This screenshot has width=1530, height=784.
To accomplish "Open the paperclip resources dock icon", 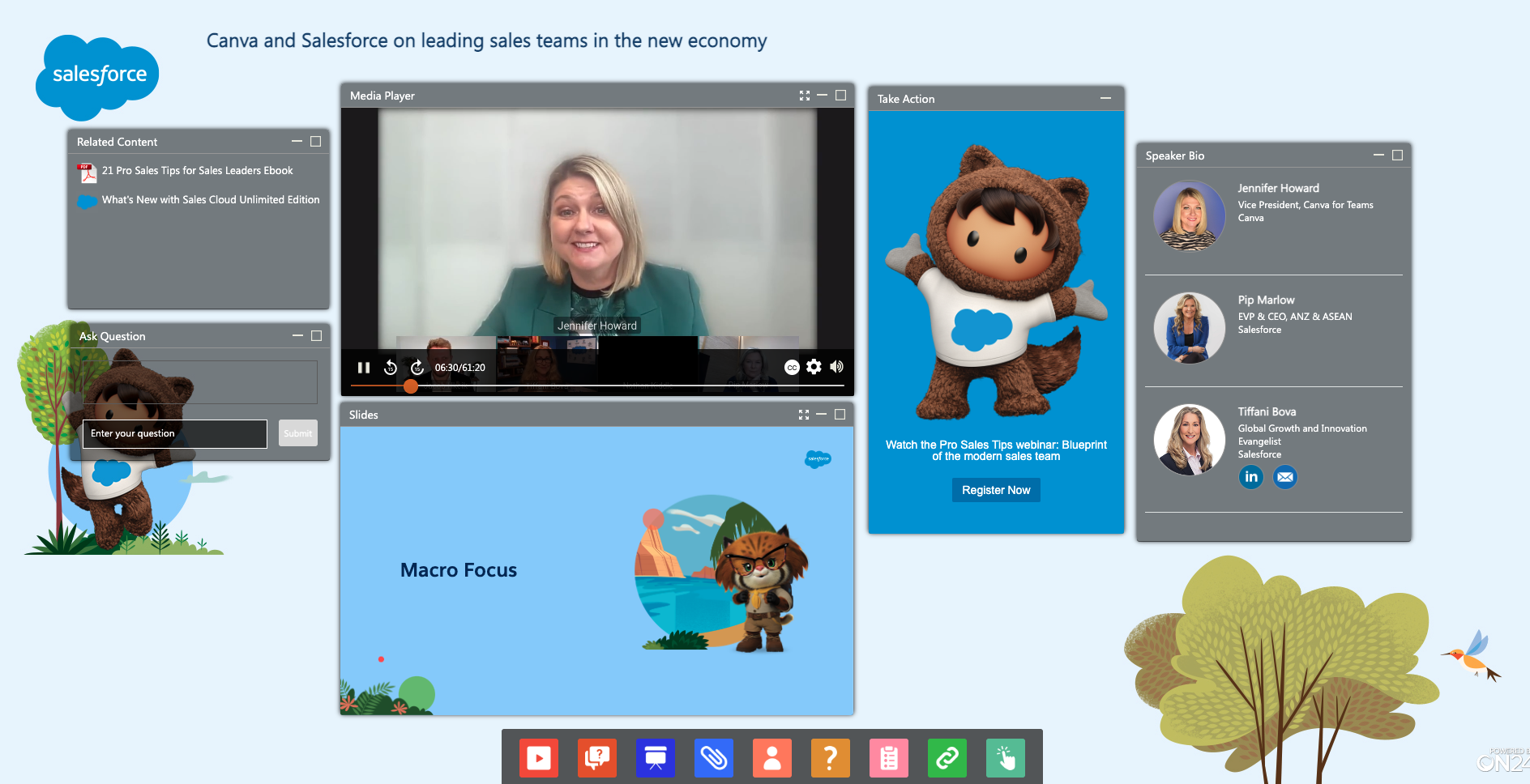I will point(714,758).
